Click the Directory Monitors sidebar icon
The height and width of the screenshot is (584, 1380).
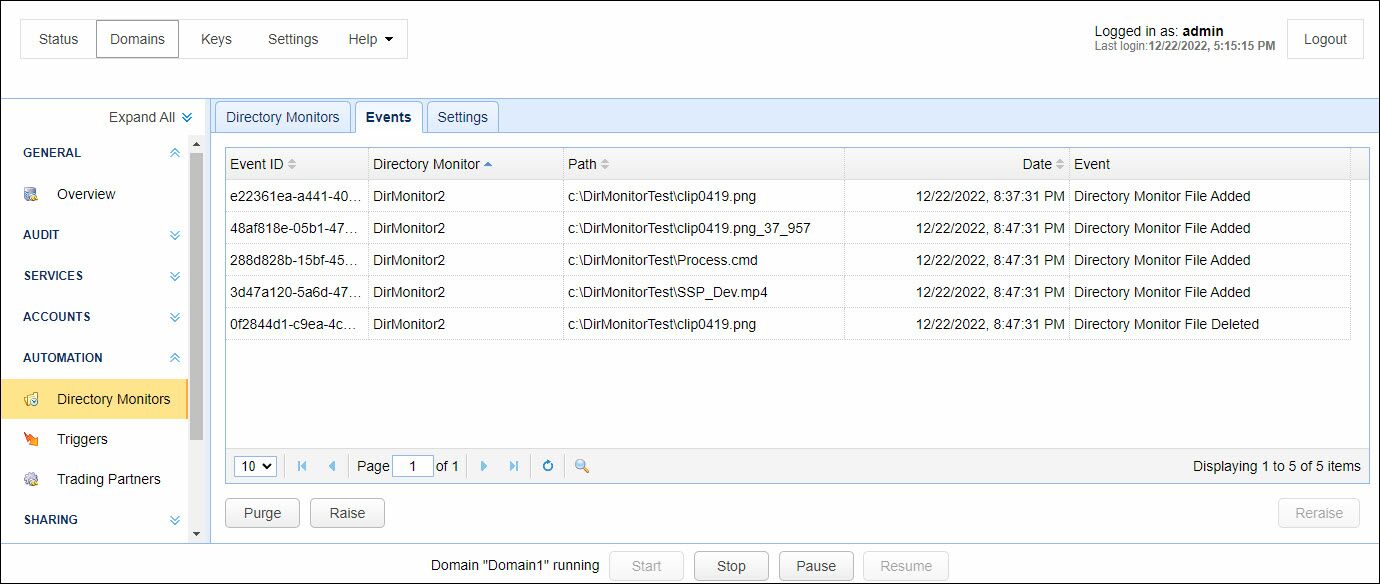point(31,399)
